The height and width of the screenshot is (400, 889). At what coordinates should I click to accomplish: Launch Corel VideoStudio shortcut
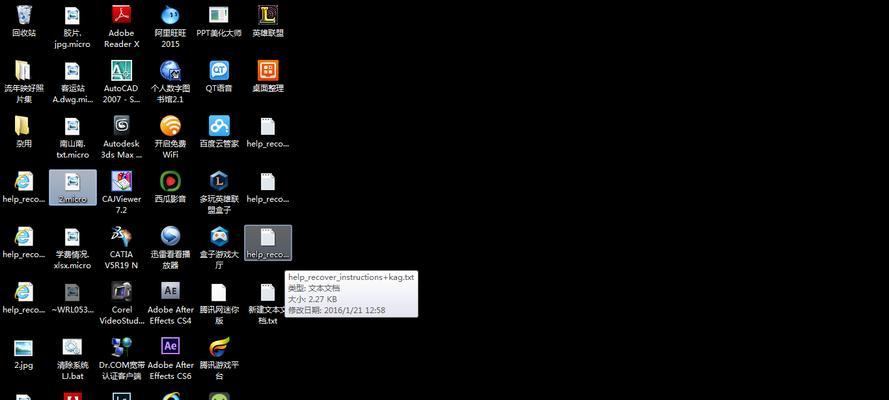pos(121,304)
